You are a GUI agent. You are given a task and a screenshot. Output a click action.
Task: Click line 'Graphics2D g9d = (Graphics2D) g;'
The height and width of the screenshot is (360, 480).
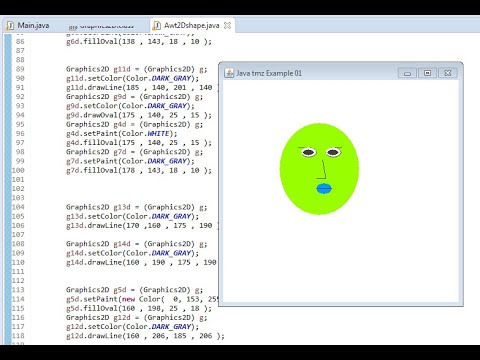coord(134,97)
